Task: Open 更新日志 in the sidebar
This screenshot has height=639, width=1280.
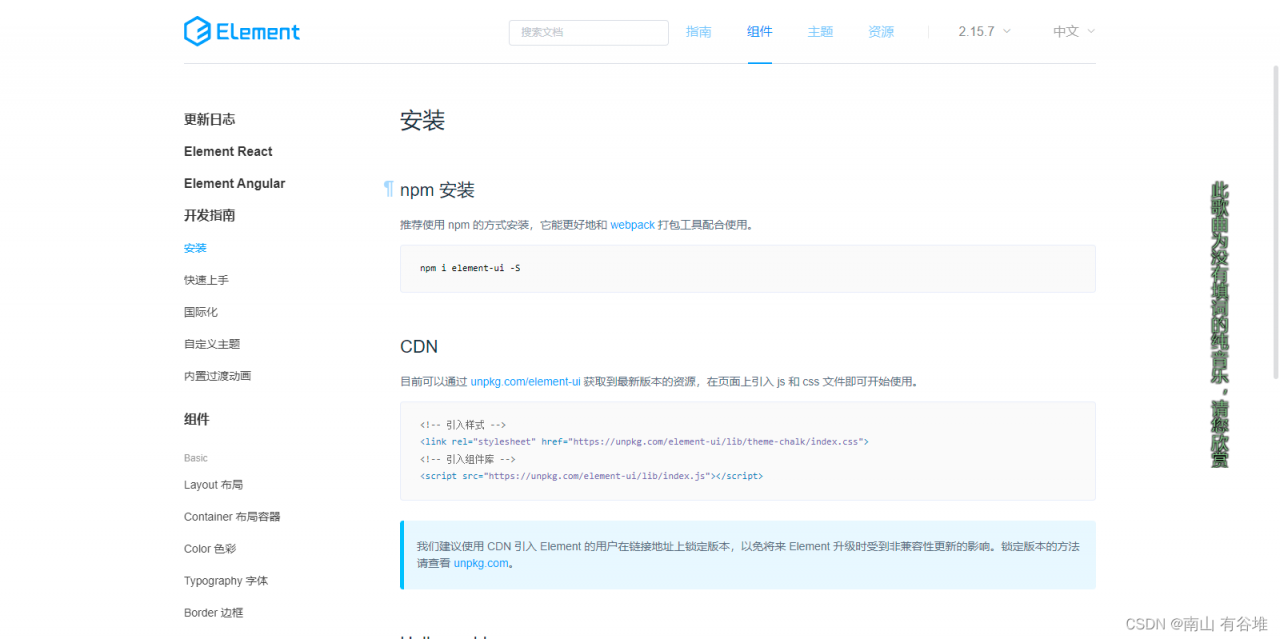Action: coord(210,119)
